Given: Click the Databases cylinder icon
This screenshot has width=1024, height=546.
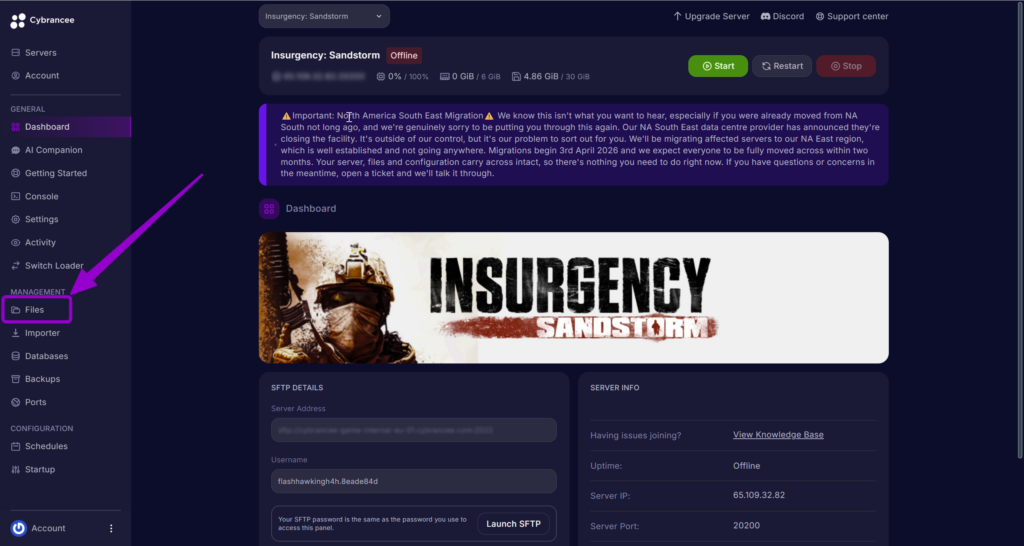Looking at the screenshot, I should click(16, 356).
